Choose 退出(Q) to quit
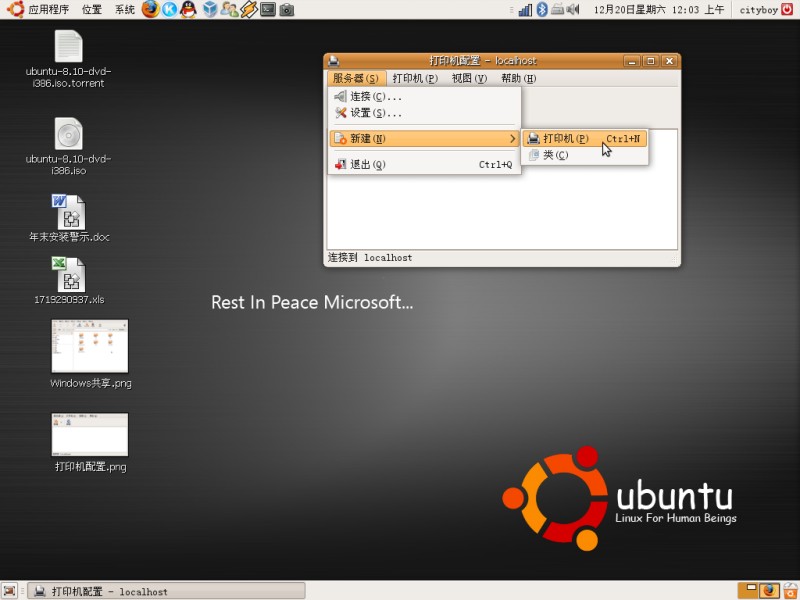Screen dimensions: 800x600 (424, 164)
